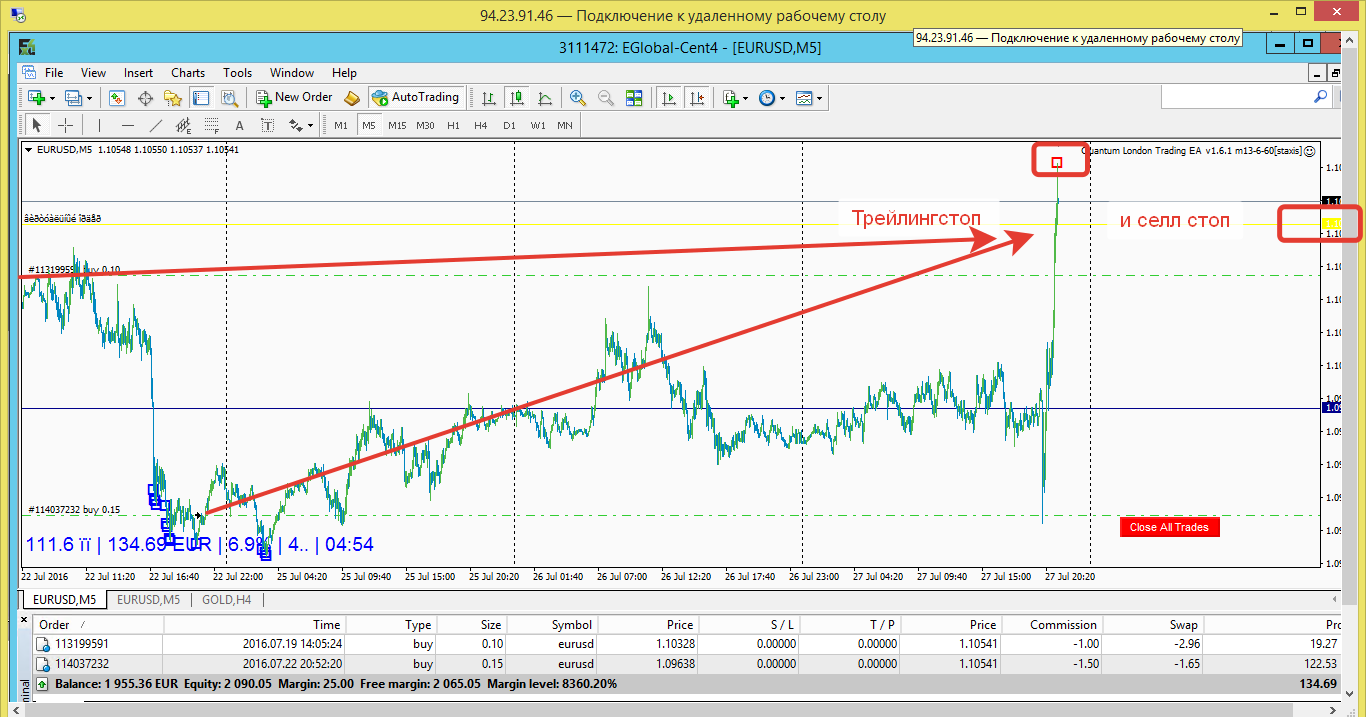Select the M15 timeframe
Viewport: 1366px width, 717px height.
[x=397, y=125]
